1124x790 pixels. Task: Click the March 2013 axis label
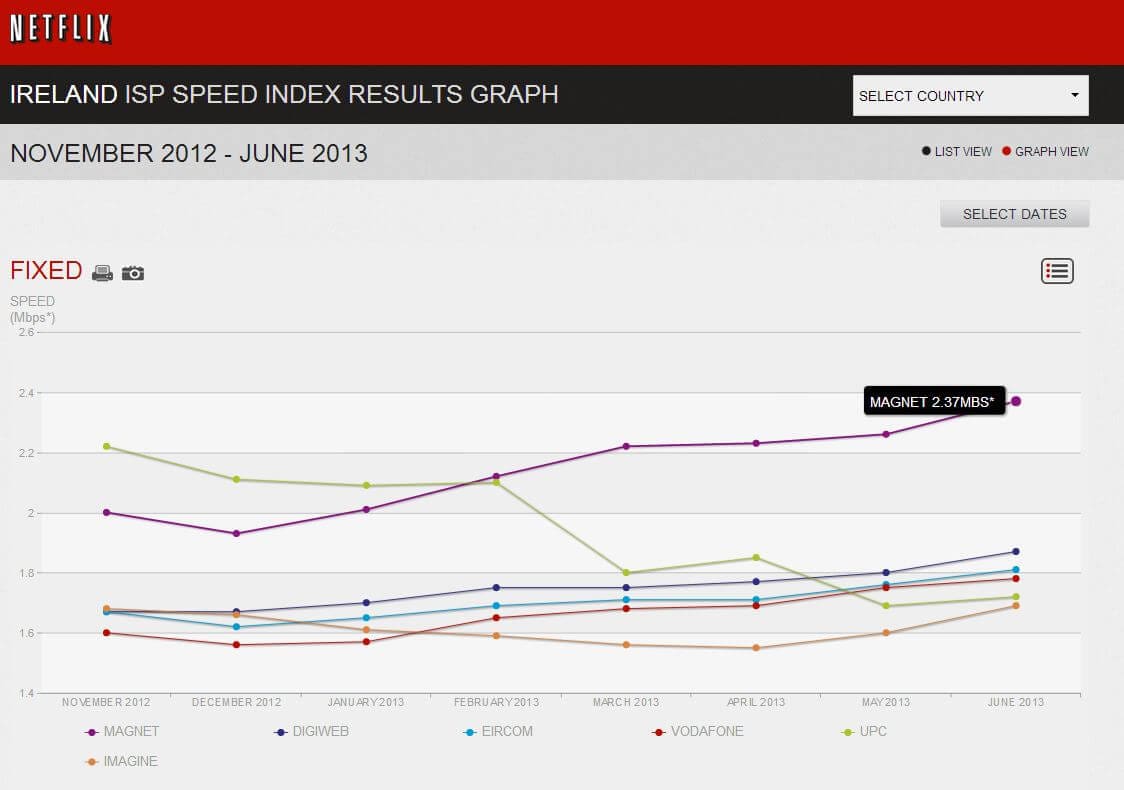tap(626, 703)
